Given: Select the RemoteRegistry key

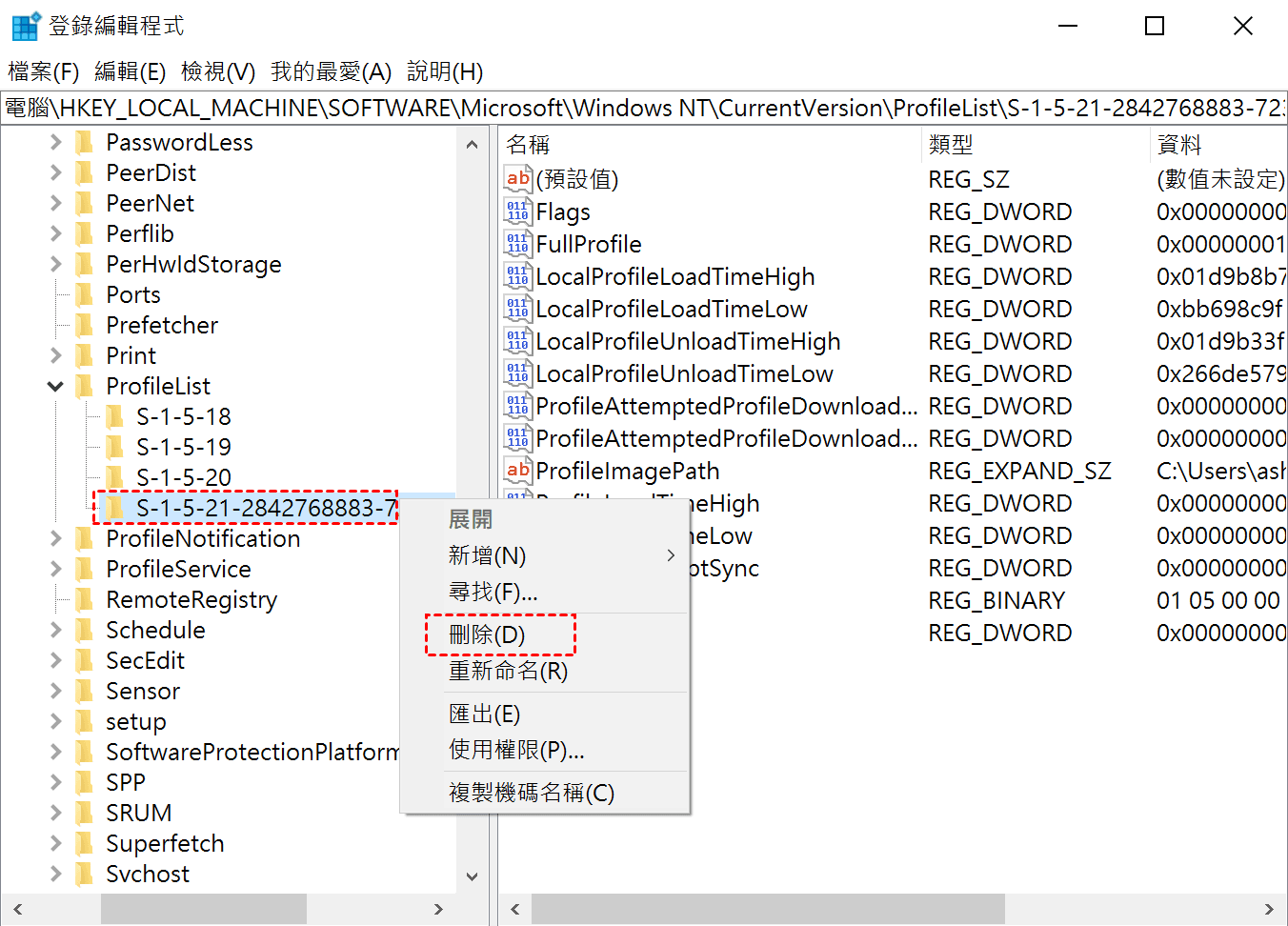Looking at the screenshot, I should [x=191, y=600].
